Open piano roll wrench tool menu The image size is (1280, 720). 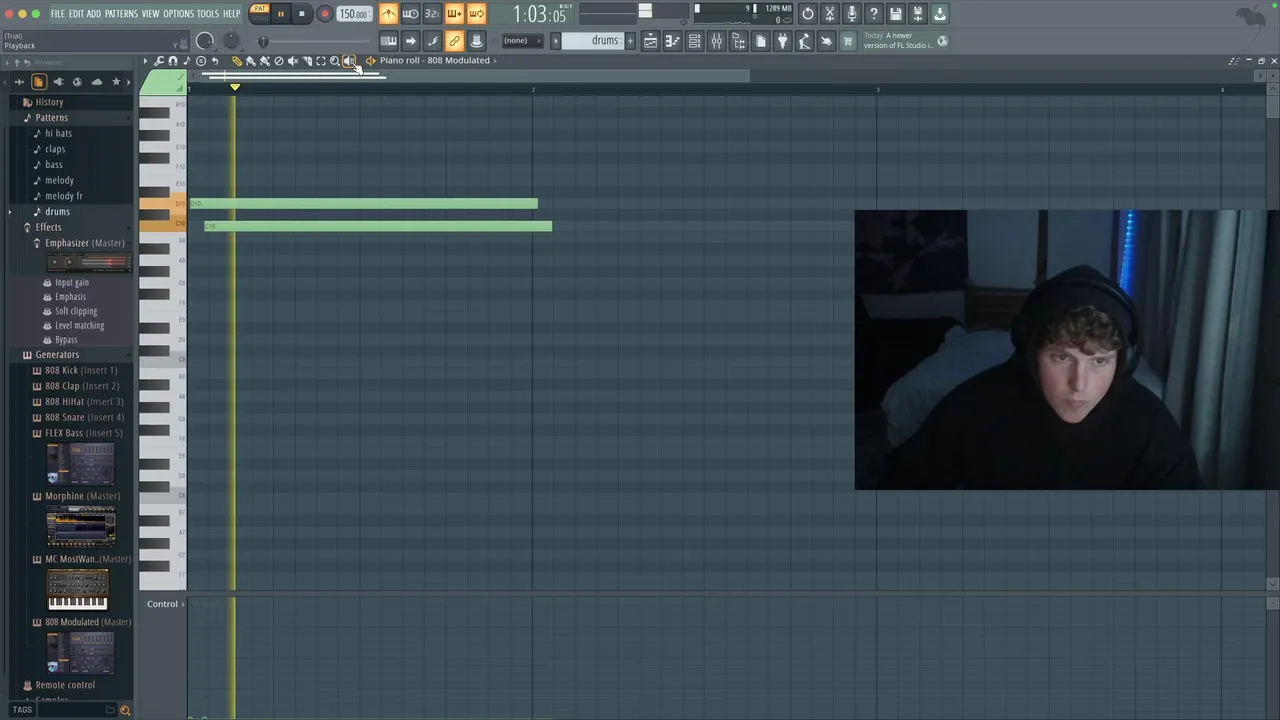point(159,61)
